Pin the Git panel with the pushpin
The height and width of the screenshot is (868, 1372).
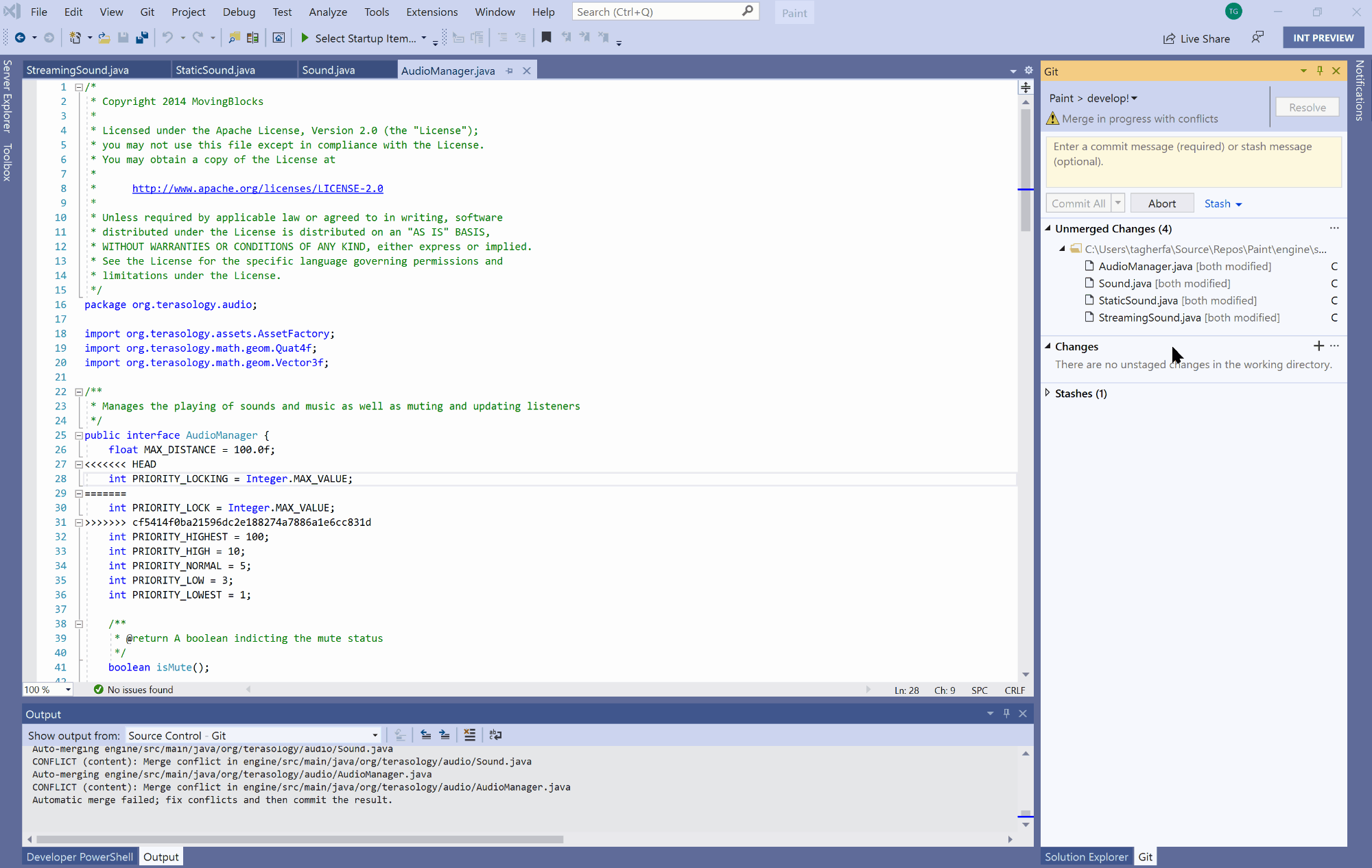tap(1320, 71)
